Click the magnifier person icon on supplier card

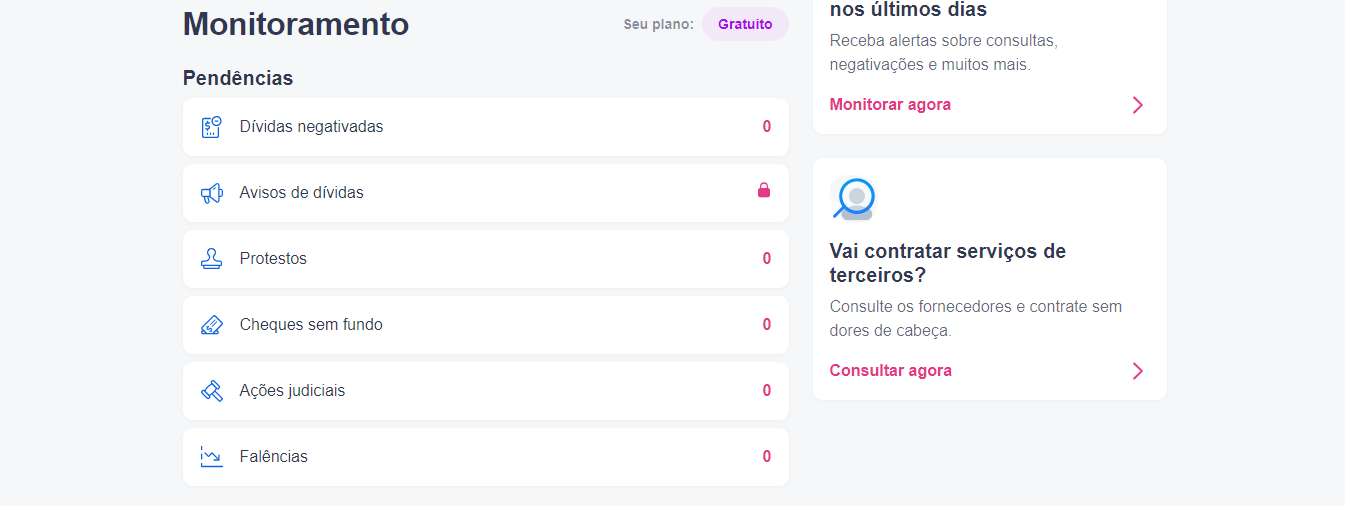853,198
